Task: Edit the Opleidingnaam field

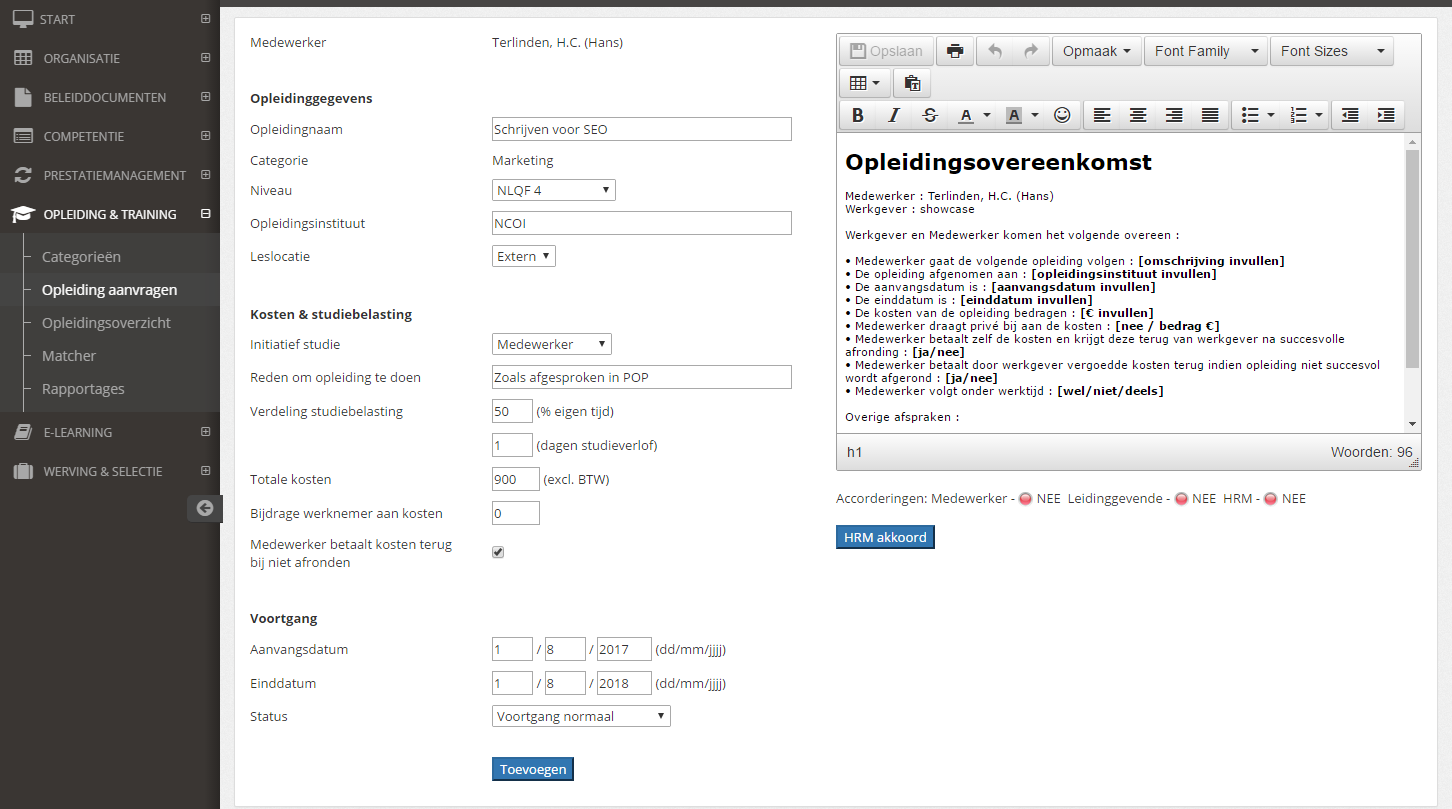Action: pyautogui.click(x=642, y=129)
